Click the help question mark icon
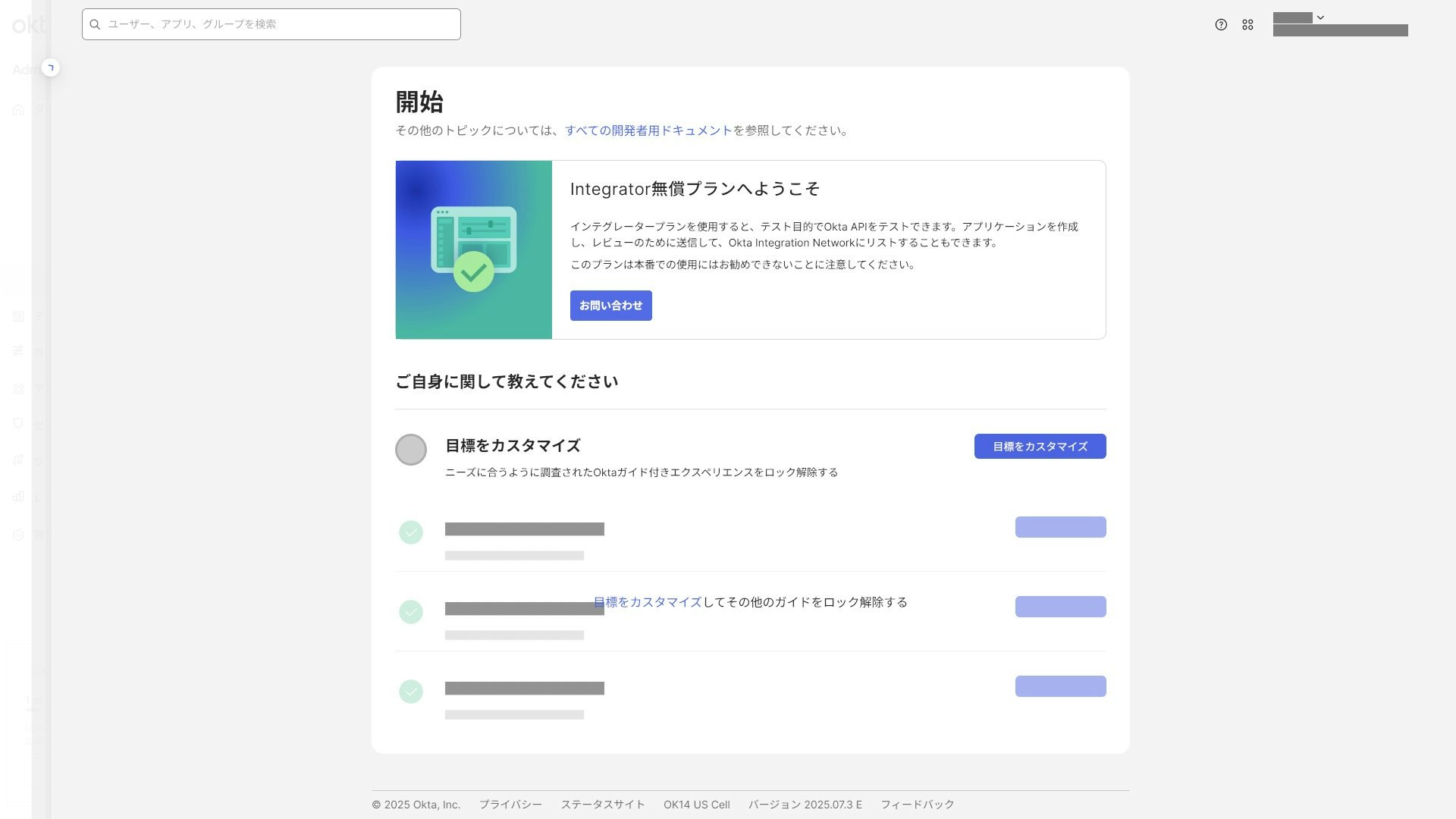1456x819 pixels. point(1221,25)
